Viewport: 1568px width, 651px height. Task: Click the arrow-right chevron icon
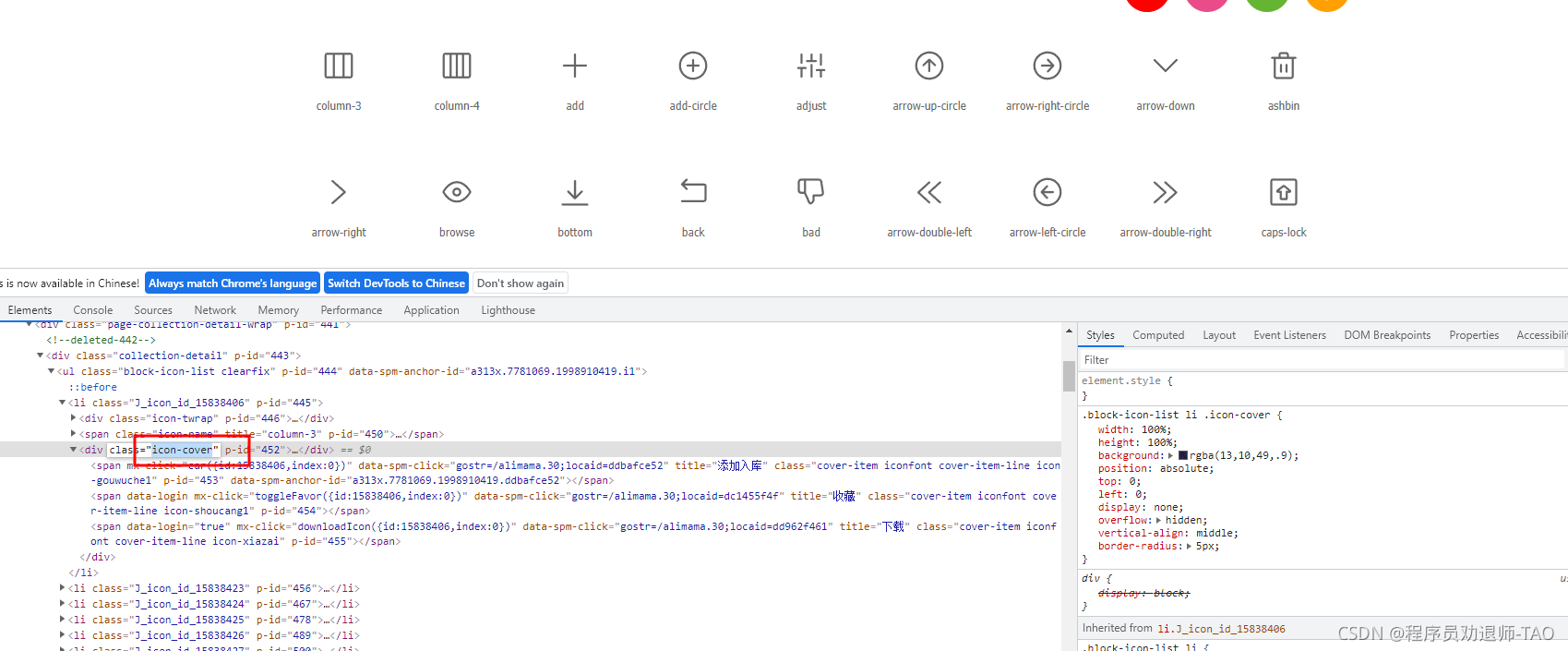[x=339, y=192]
